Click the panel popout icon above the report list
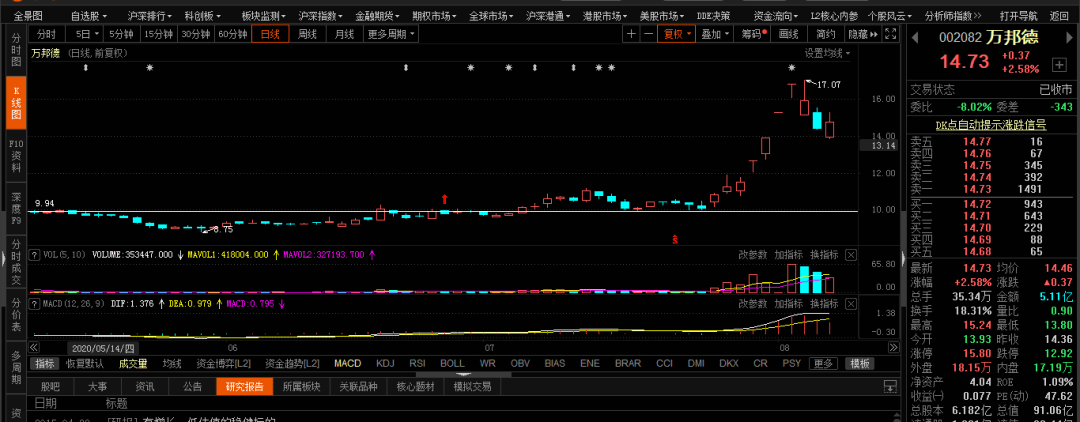The image size is (1080, 422). point(889,386)
